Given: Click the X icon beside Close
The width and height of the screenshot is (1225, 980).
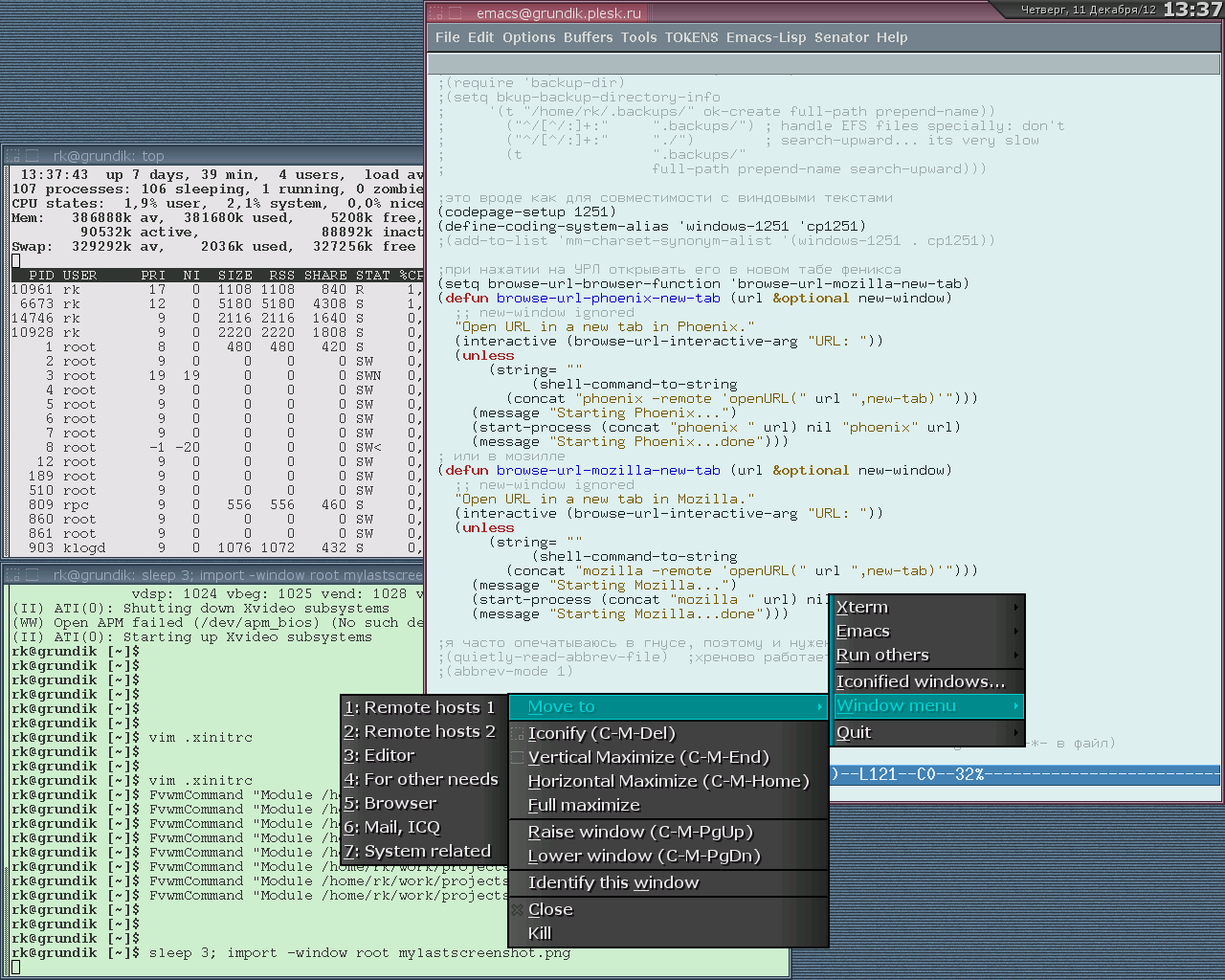Looking at the screenshot, I should (518, 910).
